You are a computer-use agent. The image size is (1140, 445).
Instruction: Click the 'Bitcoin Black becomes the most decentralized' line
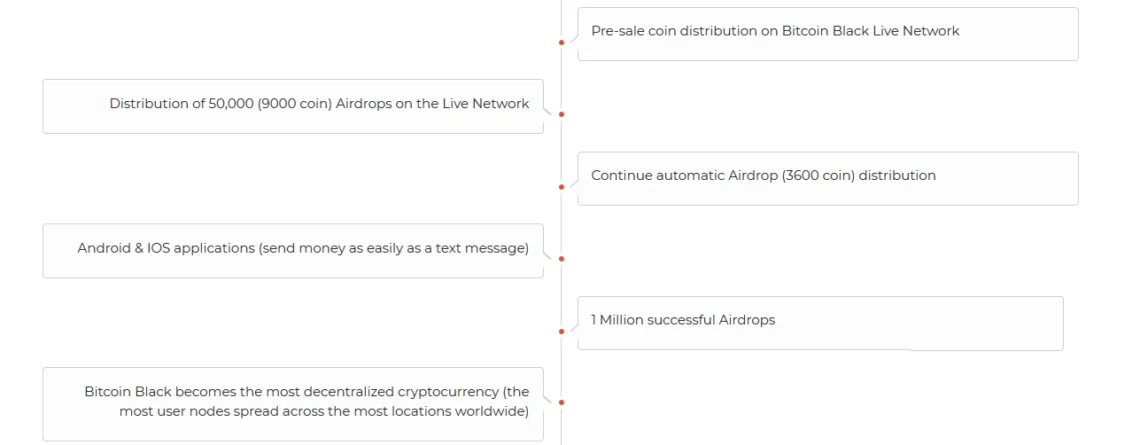[x=293, y=392]
